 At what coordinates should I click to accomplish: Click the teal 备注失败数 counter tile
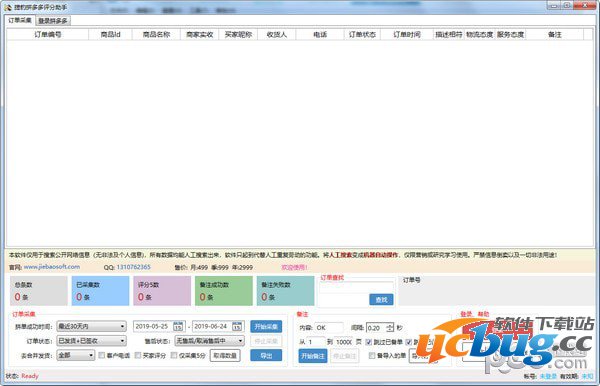point(285,291)
